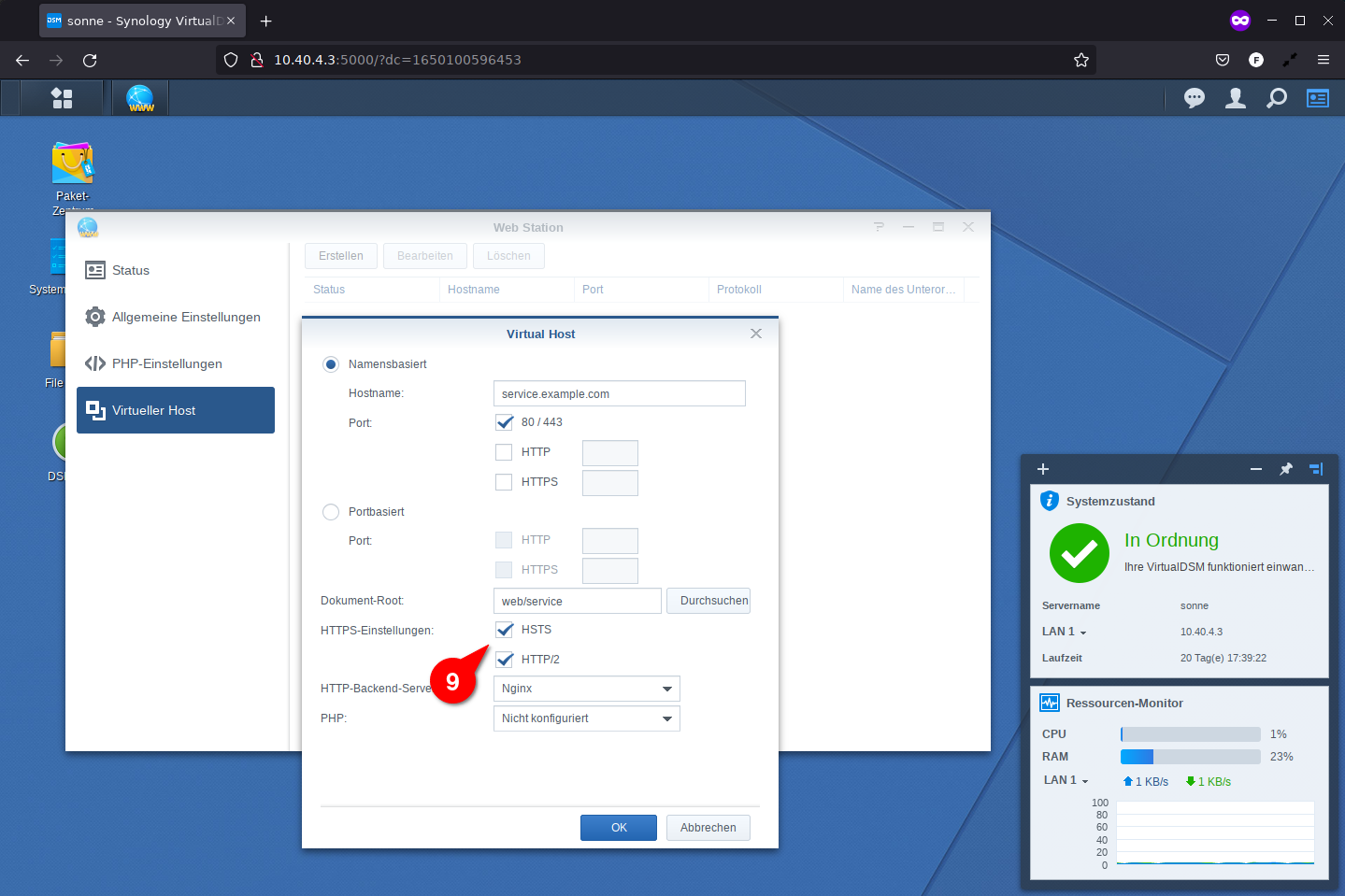The image size is (1345, 896).
Task: Disable the HTTP/2 checkbox
Action: (x=505, y=660)
